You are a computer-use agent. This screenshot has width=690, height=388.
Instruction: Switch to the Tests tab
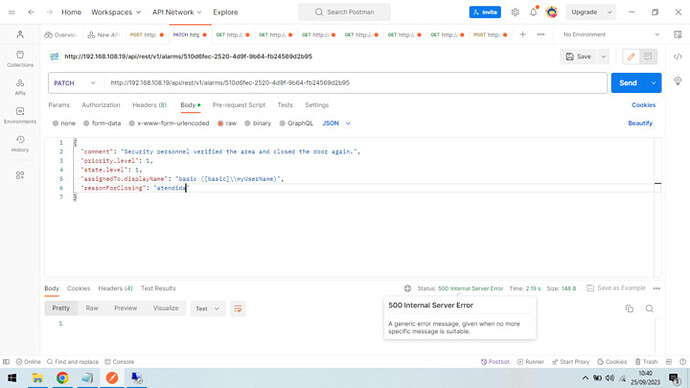[285, 105]
